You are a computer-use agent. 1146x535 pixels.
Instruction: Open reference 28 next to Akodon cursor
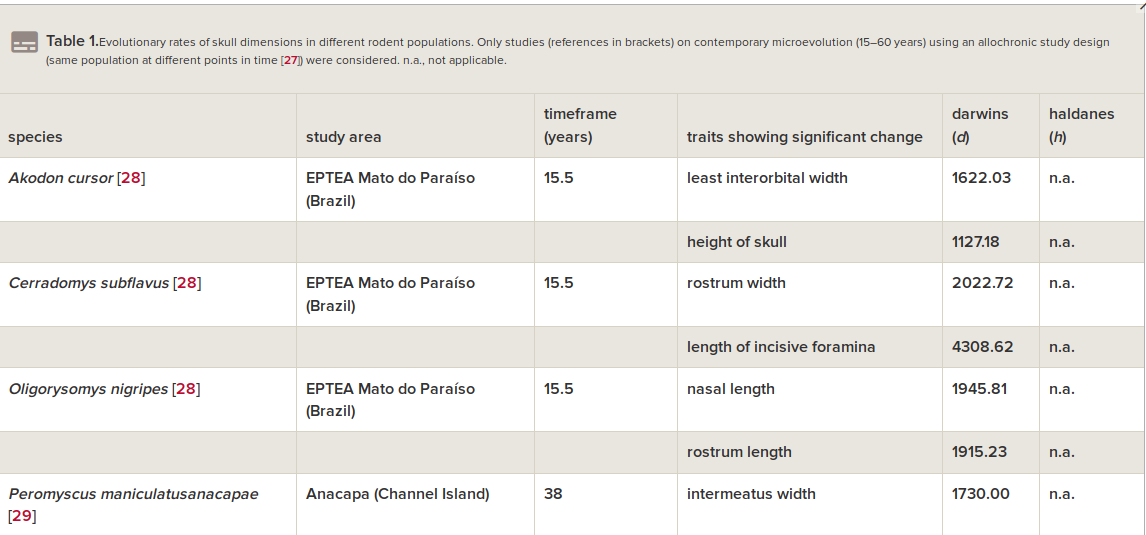(x=131, y=178)
